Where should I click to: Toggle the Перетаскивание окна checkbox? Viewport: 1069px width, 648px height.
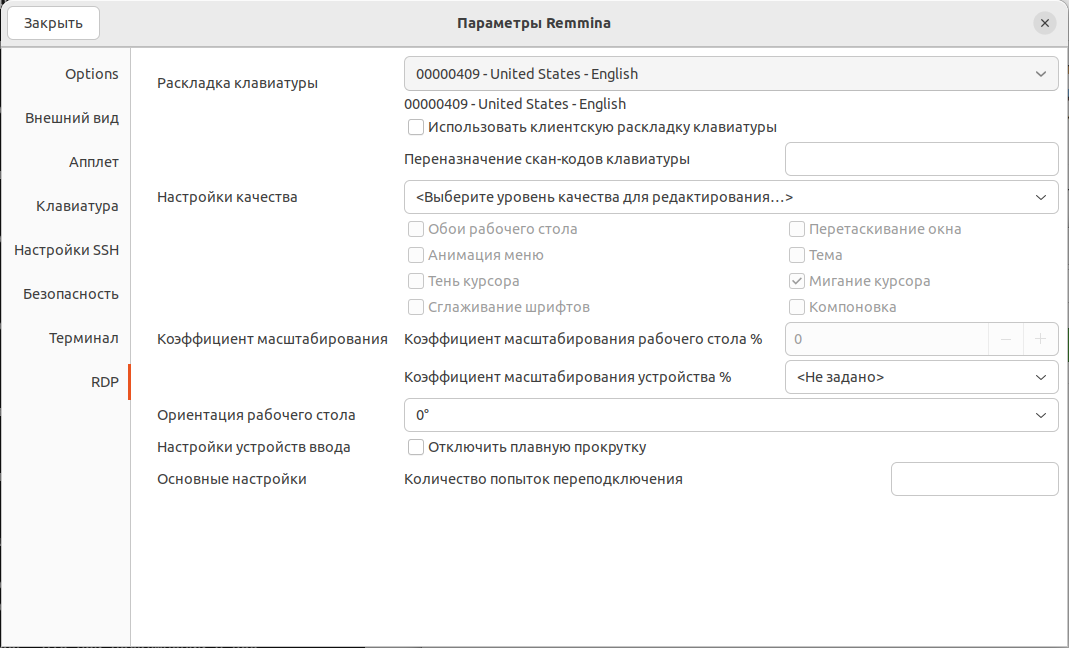click(797, 229)
